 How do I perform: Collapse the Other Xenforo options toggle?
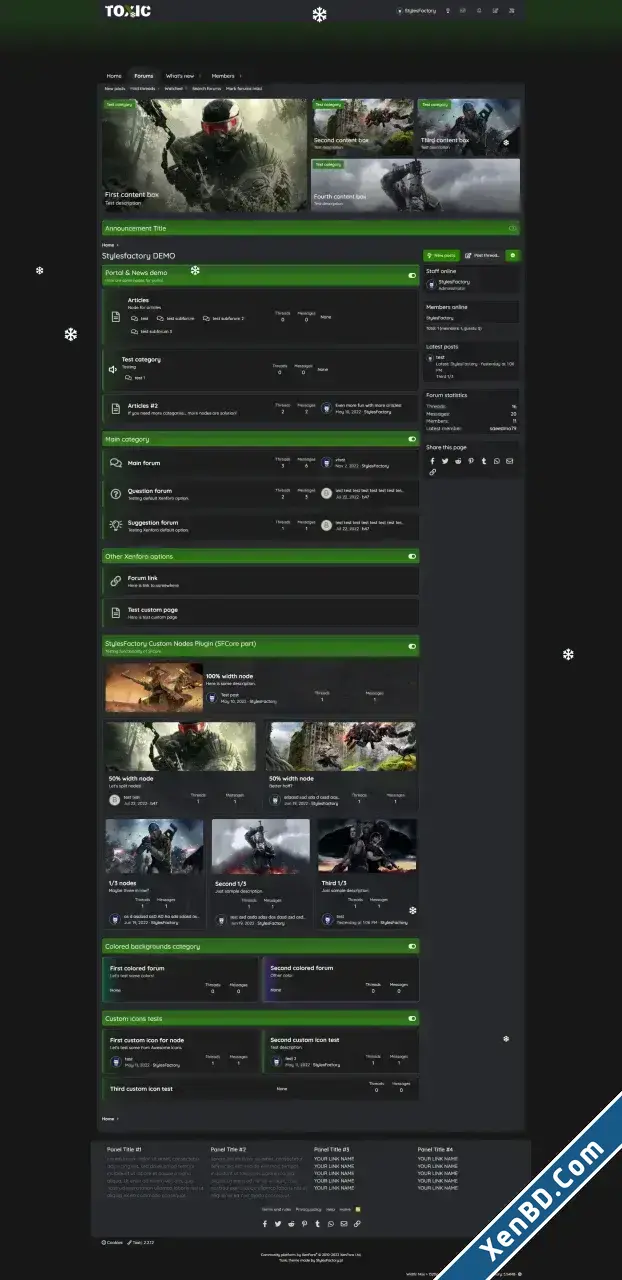tap(412, 556)
